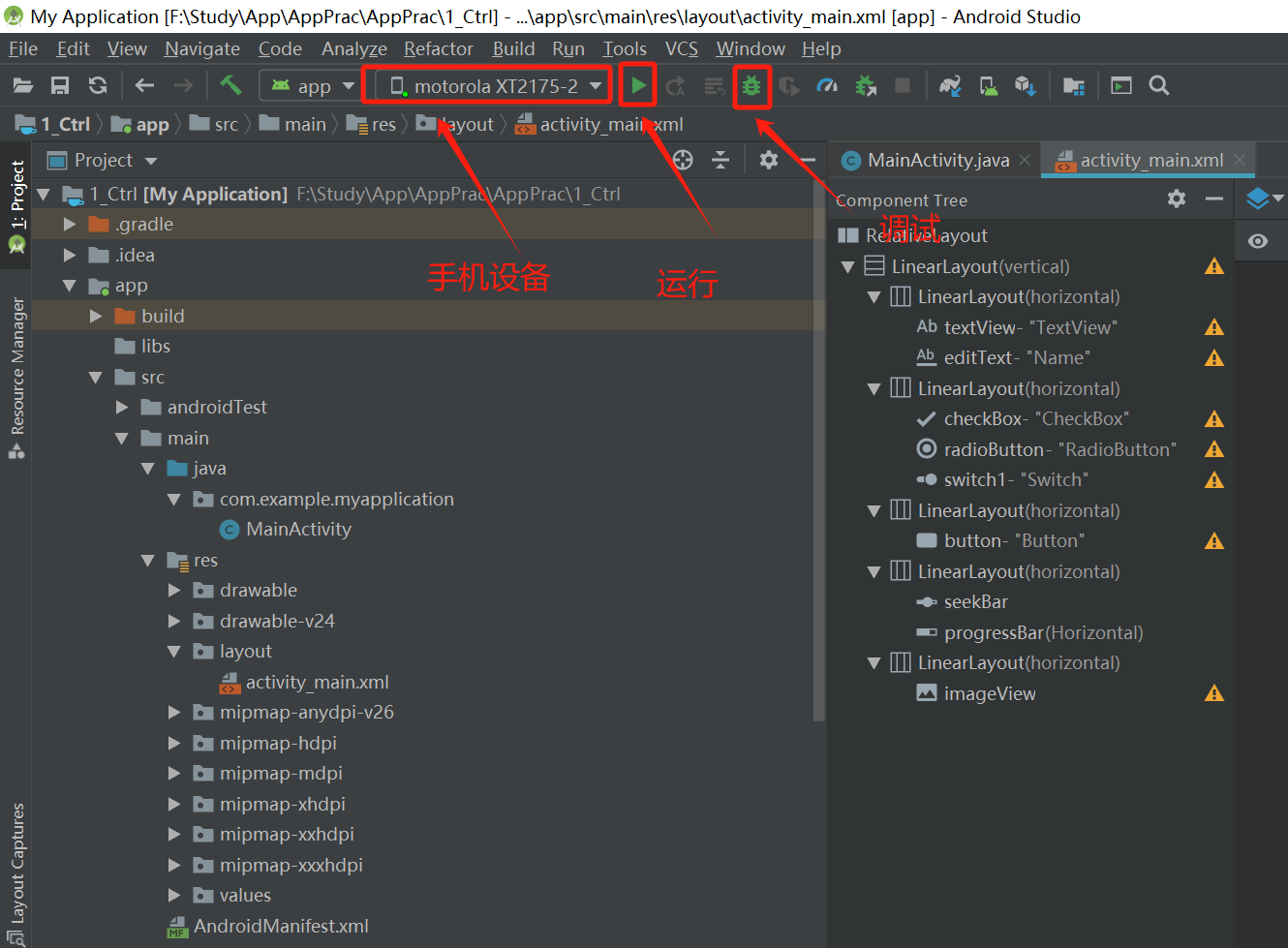Click the Open folder toolbar icon
Viewport: 1288px width, 948px height.
pyautogui.click(x=23, y=86)
